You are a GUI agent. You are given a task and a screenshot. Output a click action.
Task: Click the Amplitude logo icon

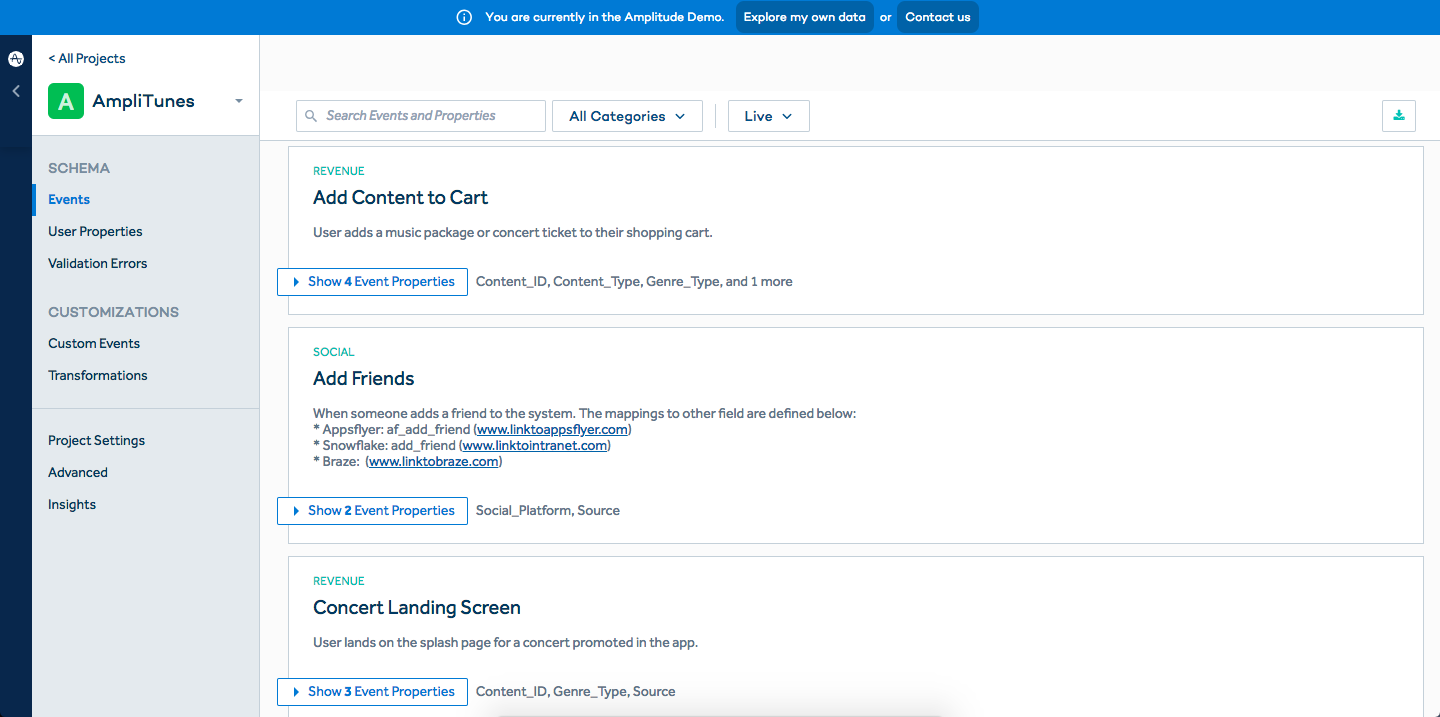click(16, 59)
